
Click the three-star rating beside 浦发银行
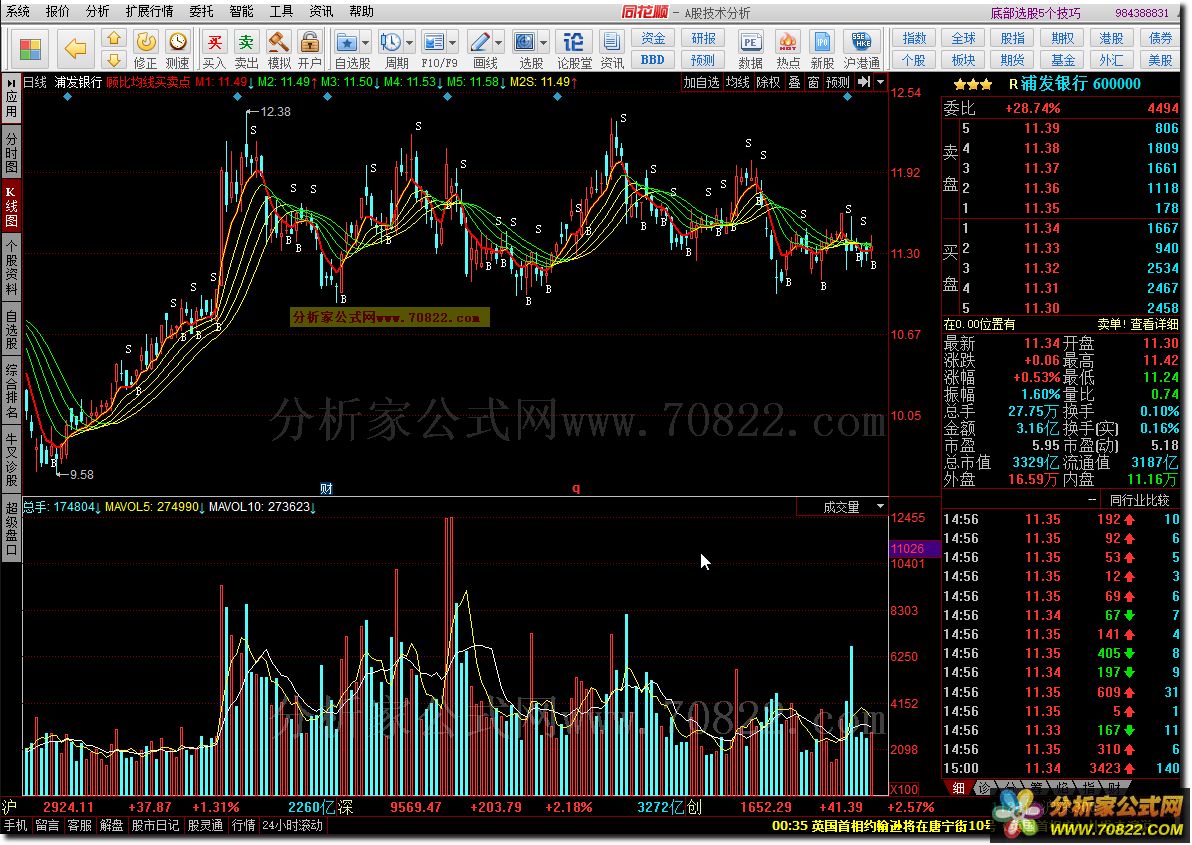(x=972, y=84)
